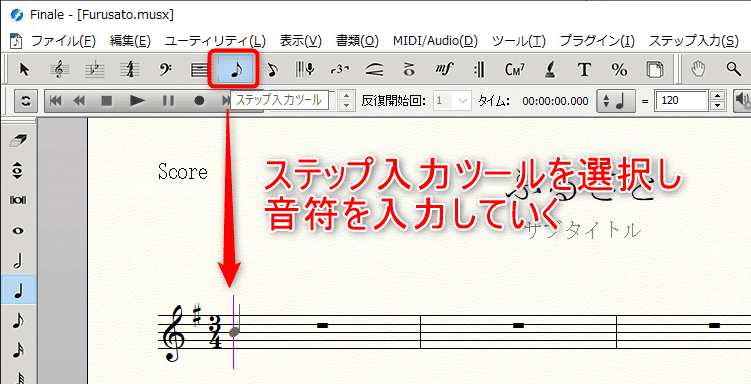Click the Score label on the page
This screenshot has height=384, width=751.
click(183, 172)
